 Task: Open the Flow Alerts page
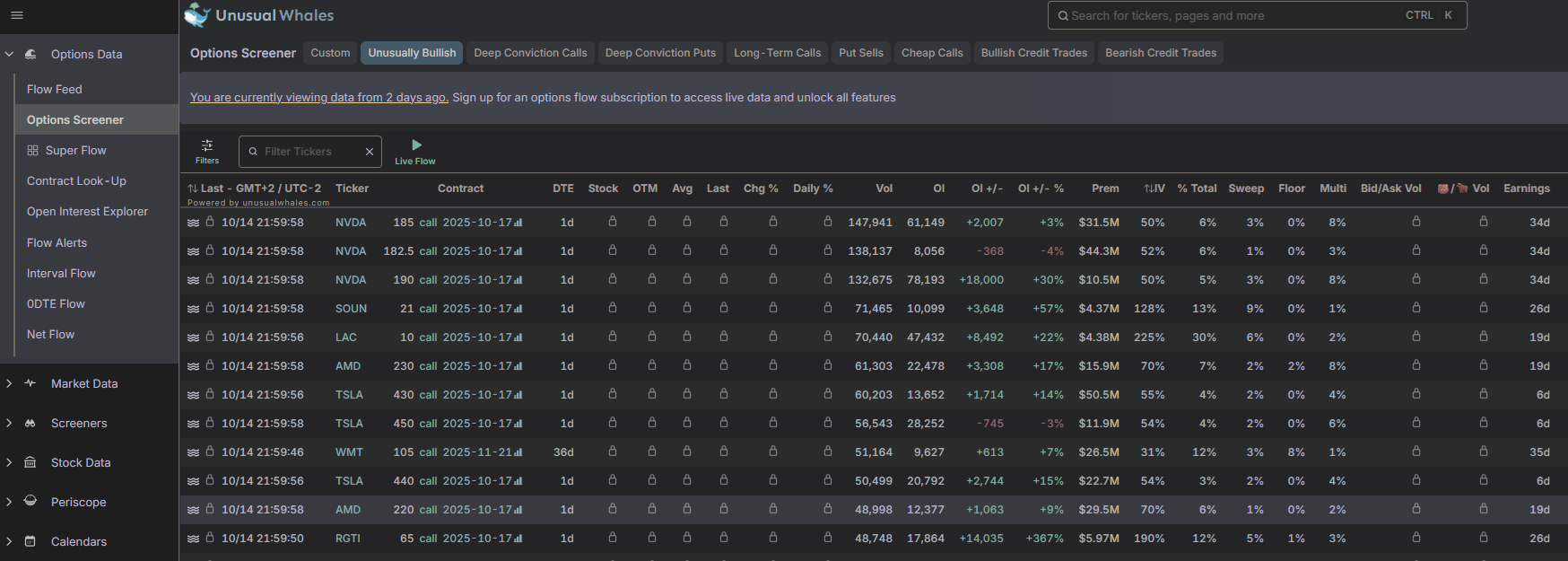tap(57, 242)
